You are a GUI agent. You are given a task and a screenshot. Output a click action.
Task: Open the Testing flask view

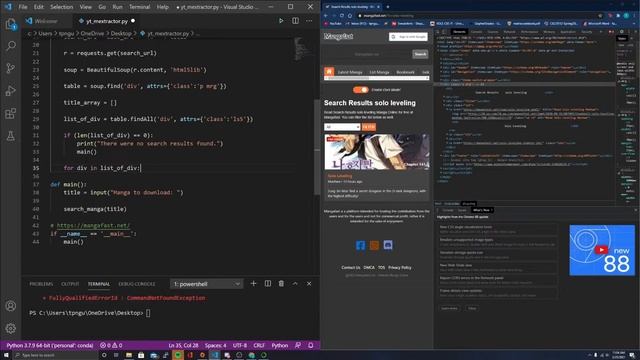[11, 136]
